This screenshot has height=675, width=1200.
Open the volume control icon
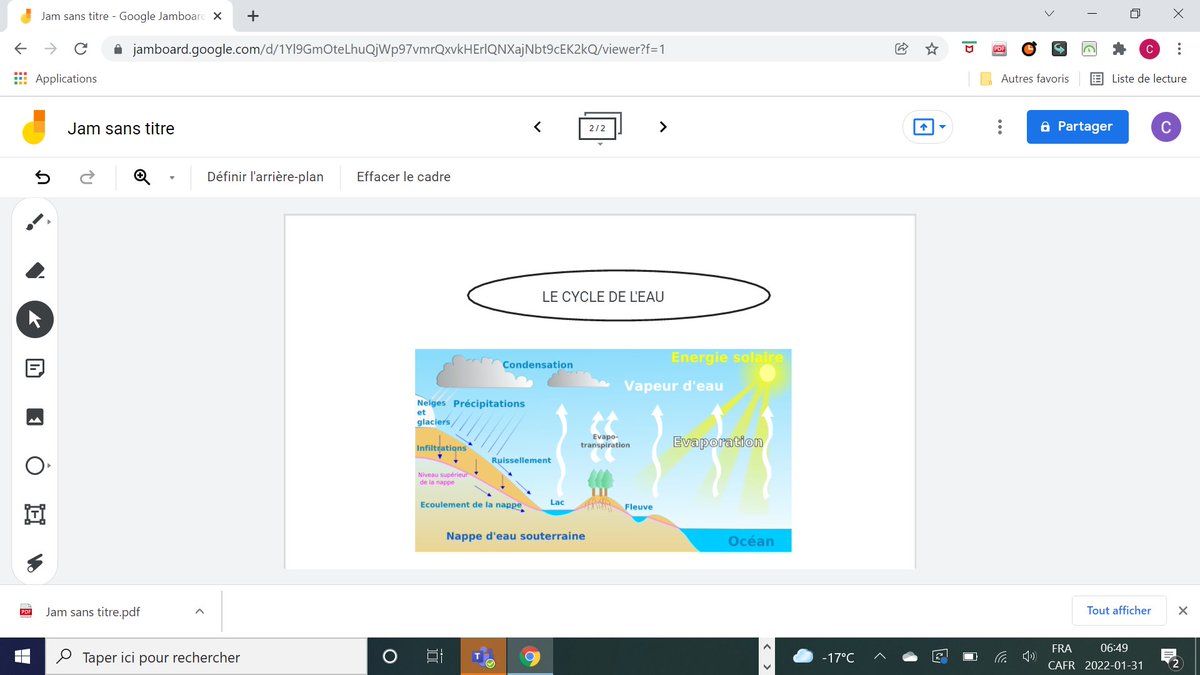click(x=1028, y=657)
